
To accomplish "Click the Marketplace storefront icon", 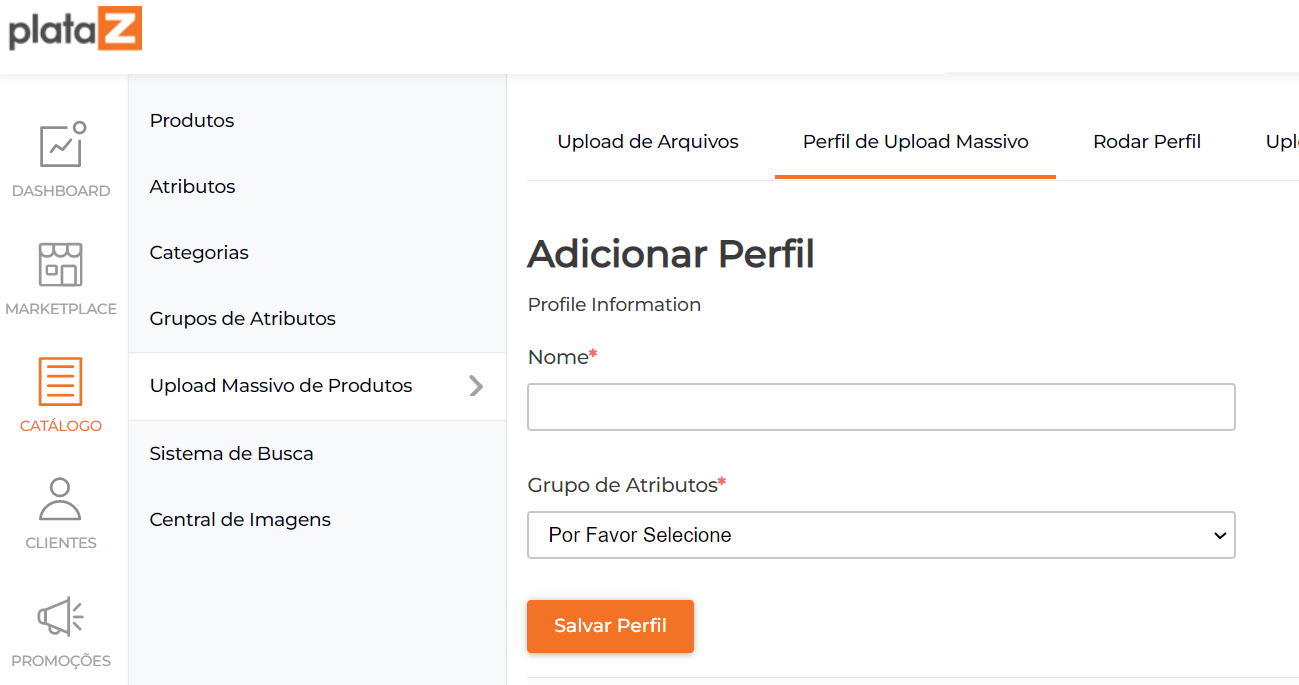I will 61,264.
